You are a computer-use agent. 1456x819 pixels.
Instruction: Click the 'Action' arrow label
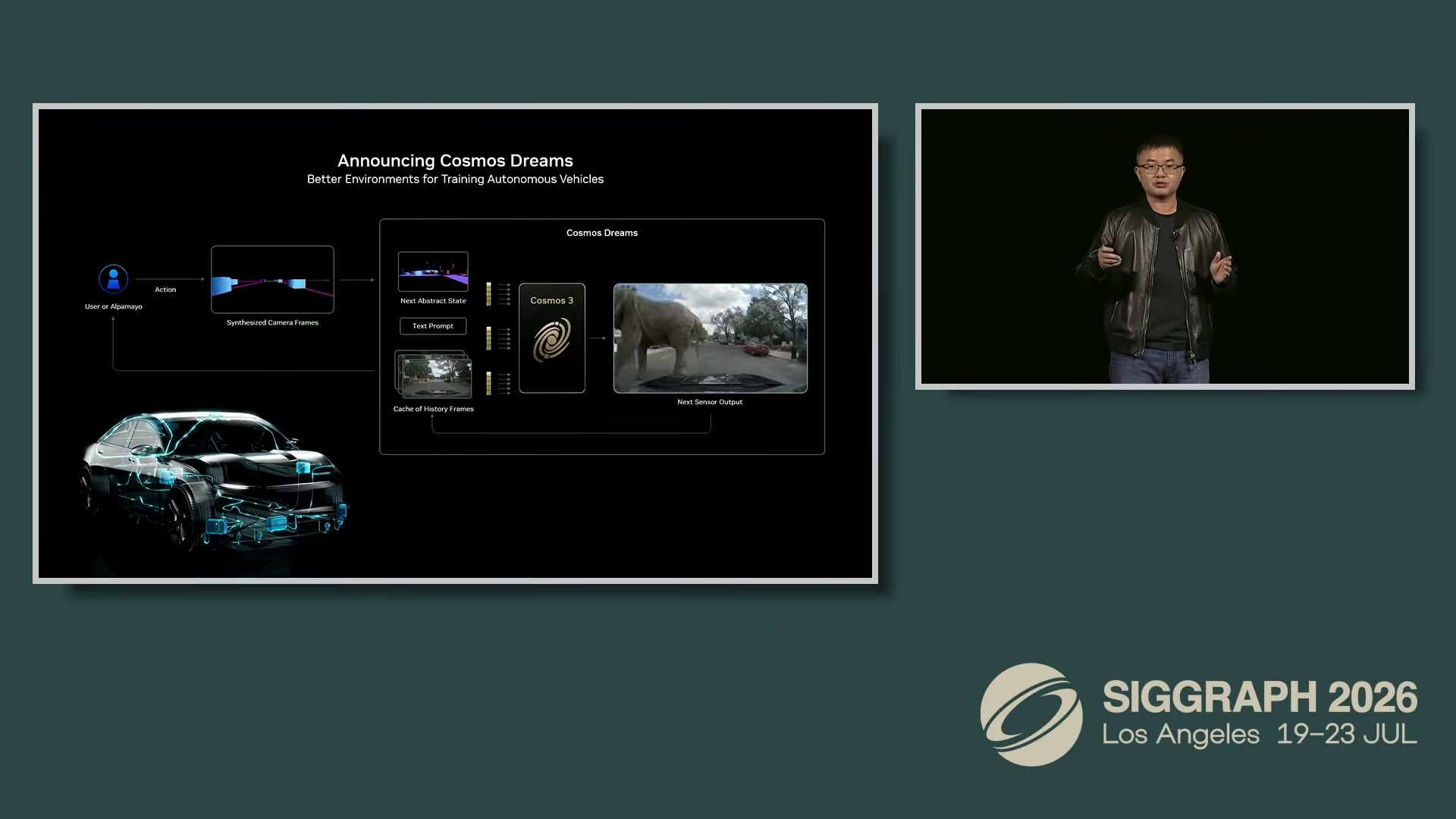pos(165,290)
